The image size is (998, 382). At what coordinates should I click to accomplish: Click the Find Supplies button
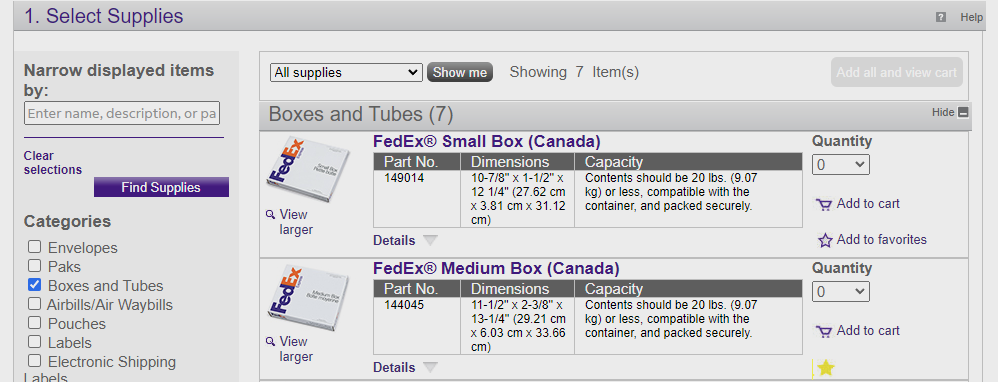tap(161, 187)
